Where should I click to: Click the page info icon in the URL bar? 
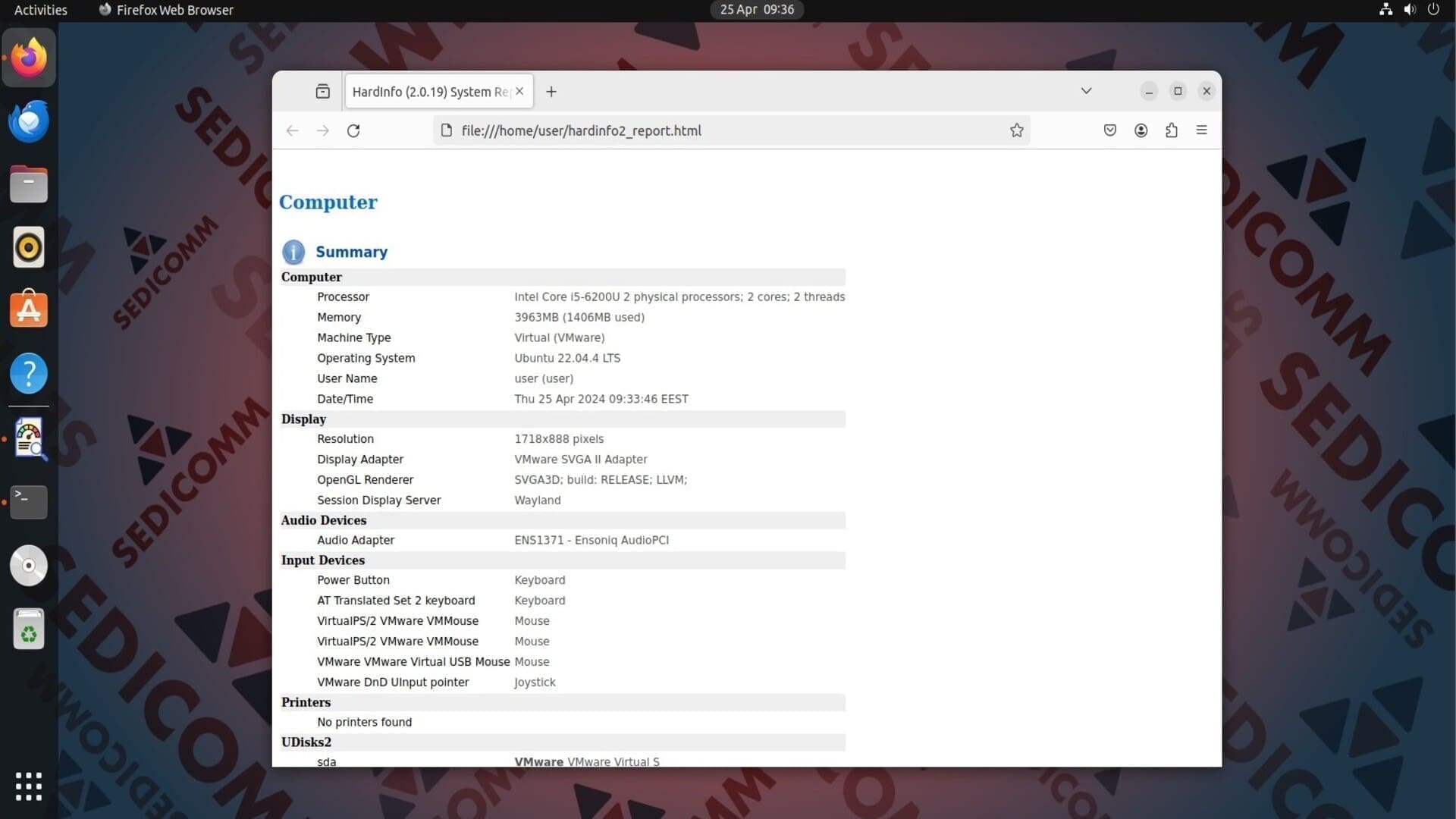(x=447, y=130)
